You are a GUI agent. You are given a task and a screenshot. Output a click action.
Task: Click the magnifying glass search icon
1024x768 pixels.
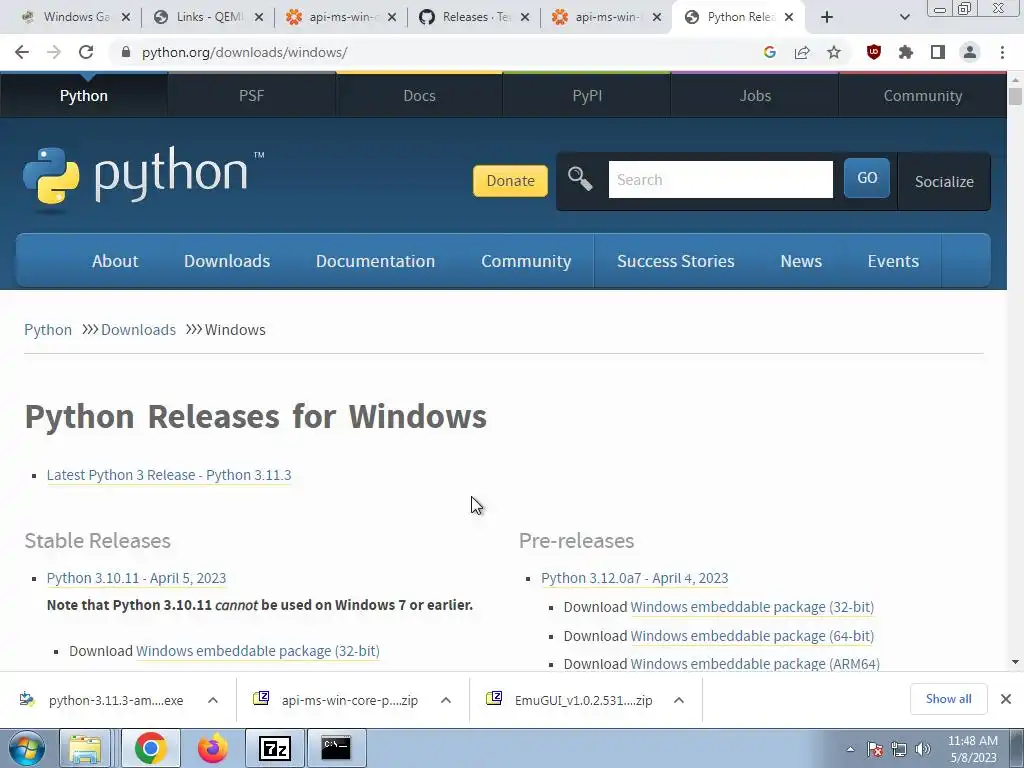pyautogui.click(x=580, y=179)
